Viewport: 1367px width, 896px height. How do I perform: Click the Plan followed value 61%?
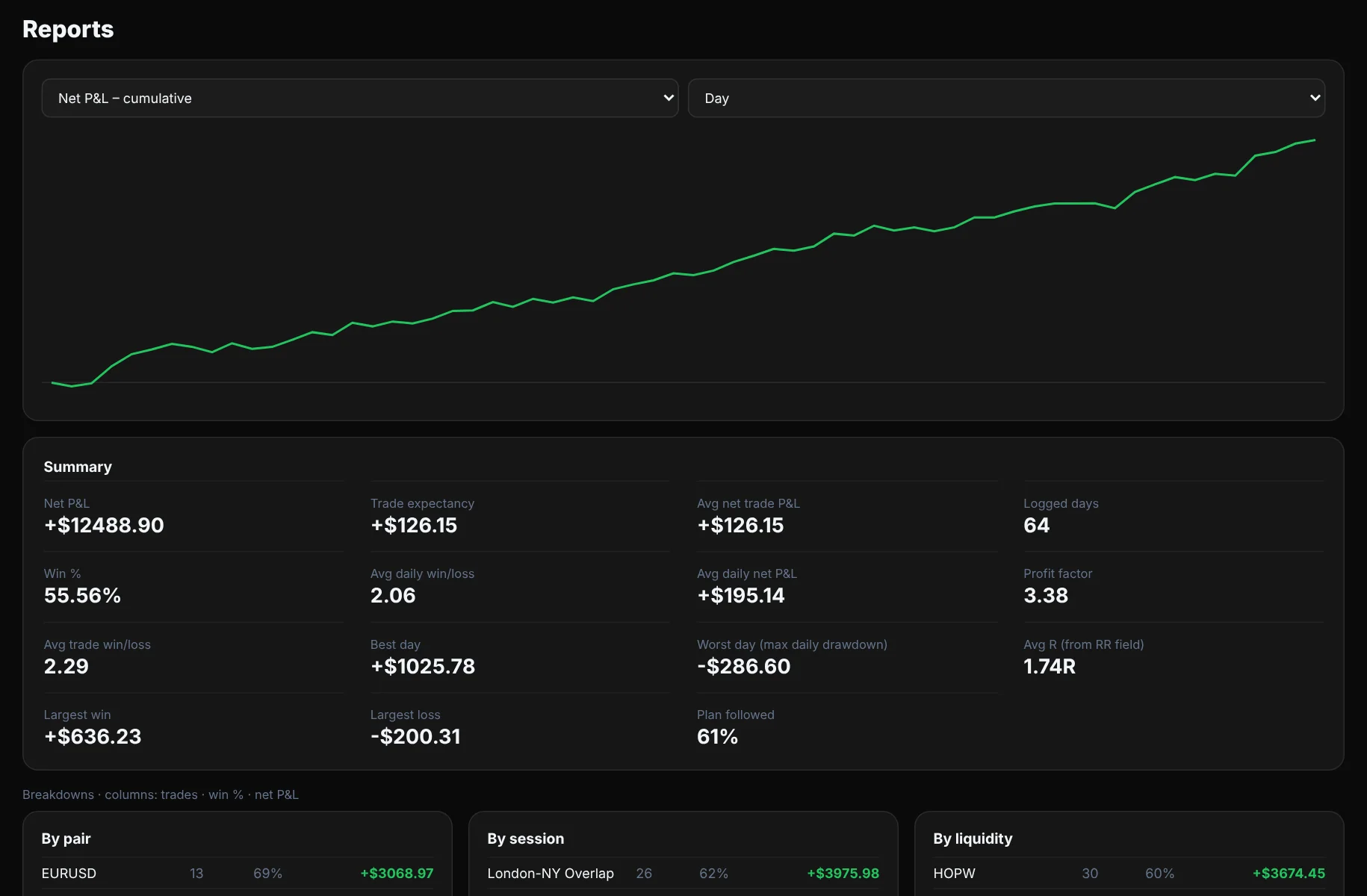[717, 737]
